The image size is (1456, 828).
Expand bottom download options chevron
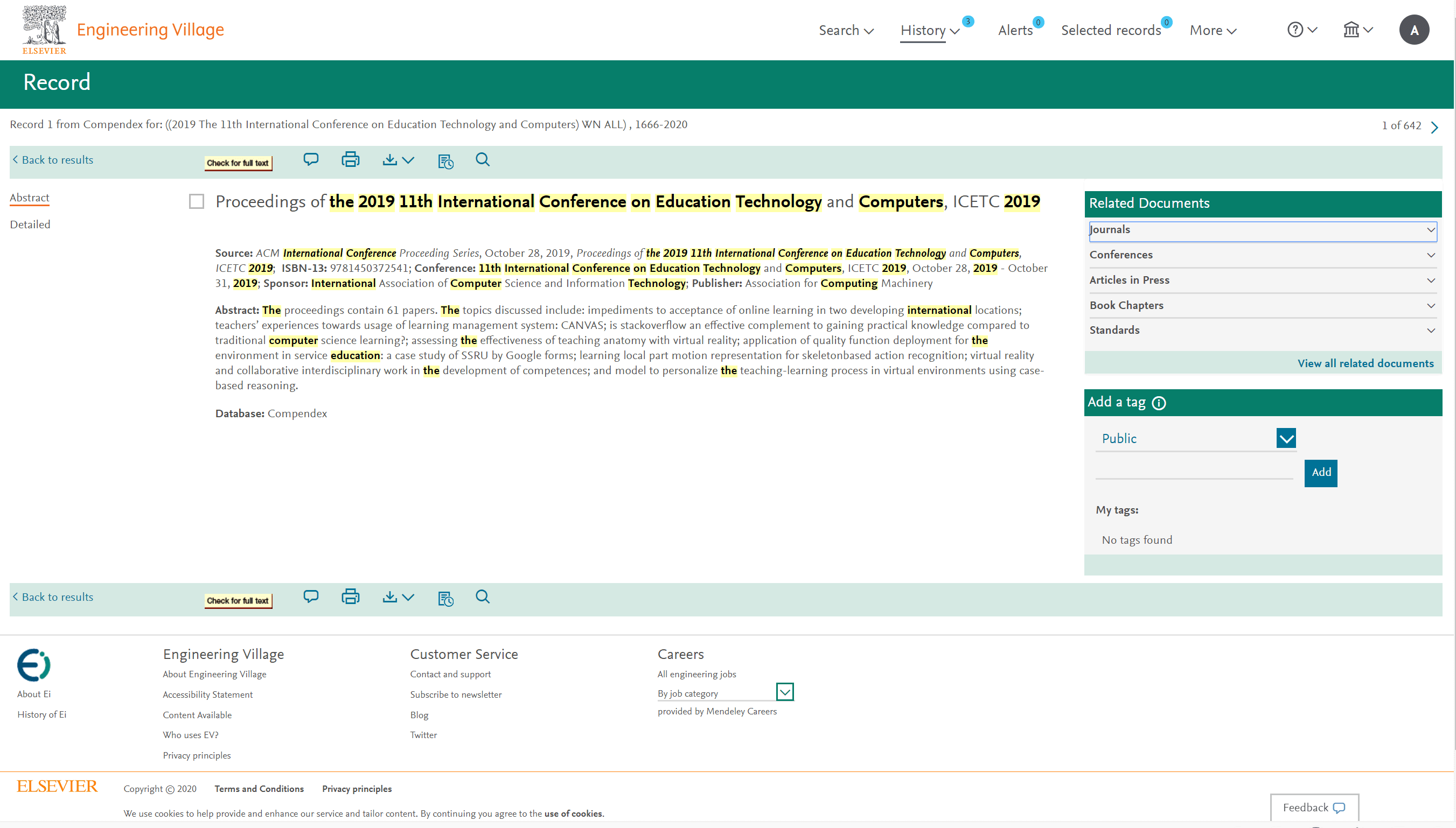408,597
